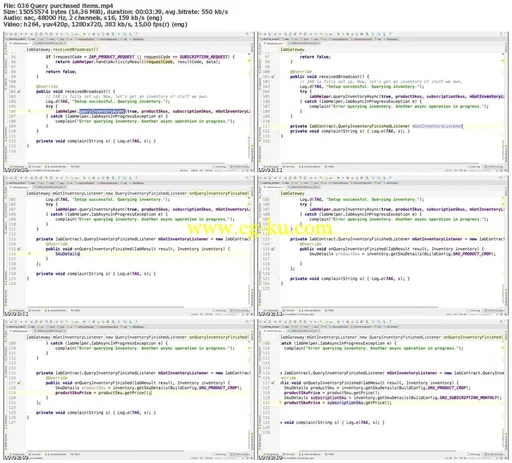This screenshot has width=512, height=463.
Task: Click the 'Size: 15055574 bytes' info line
Action: tap(115, 12)
